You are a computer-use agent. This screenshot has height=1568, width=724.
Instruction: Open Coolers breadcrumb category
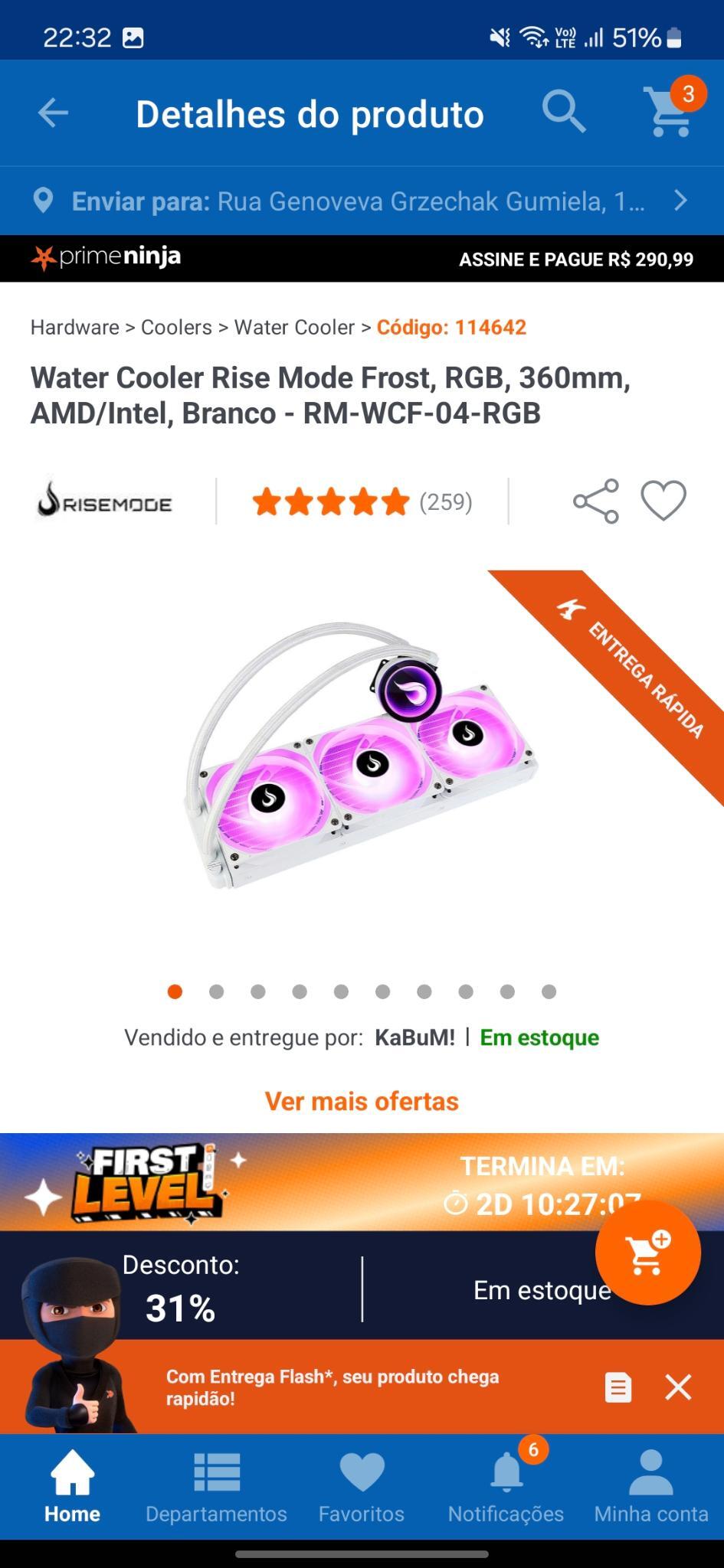pos(176,328)
